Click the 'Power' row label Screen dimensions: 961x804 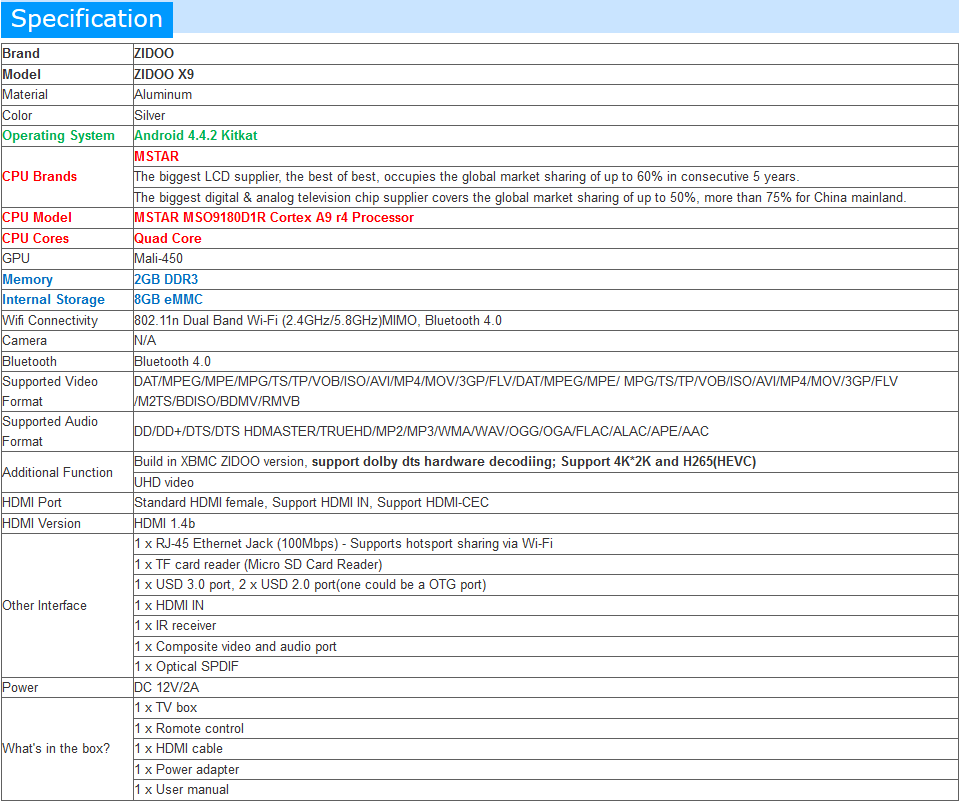tap(20, 688)
